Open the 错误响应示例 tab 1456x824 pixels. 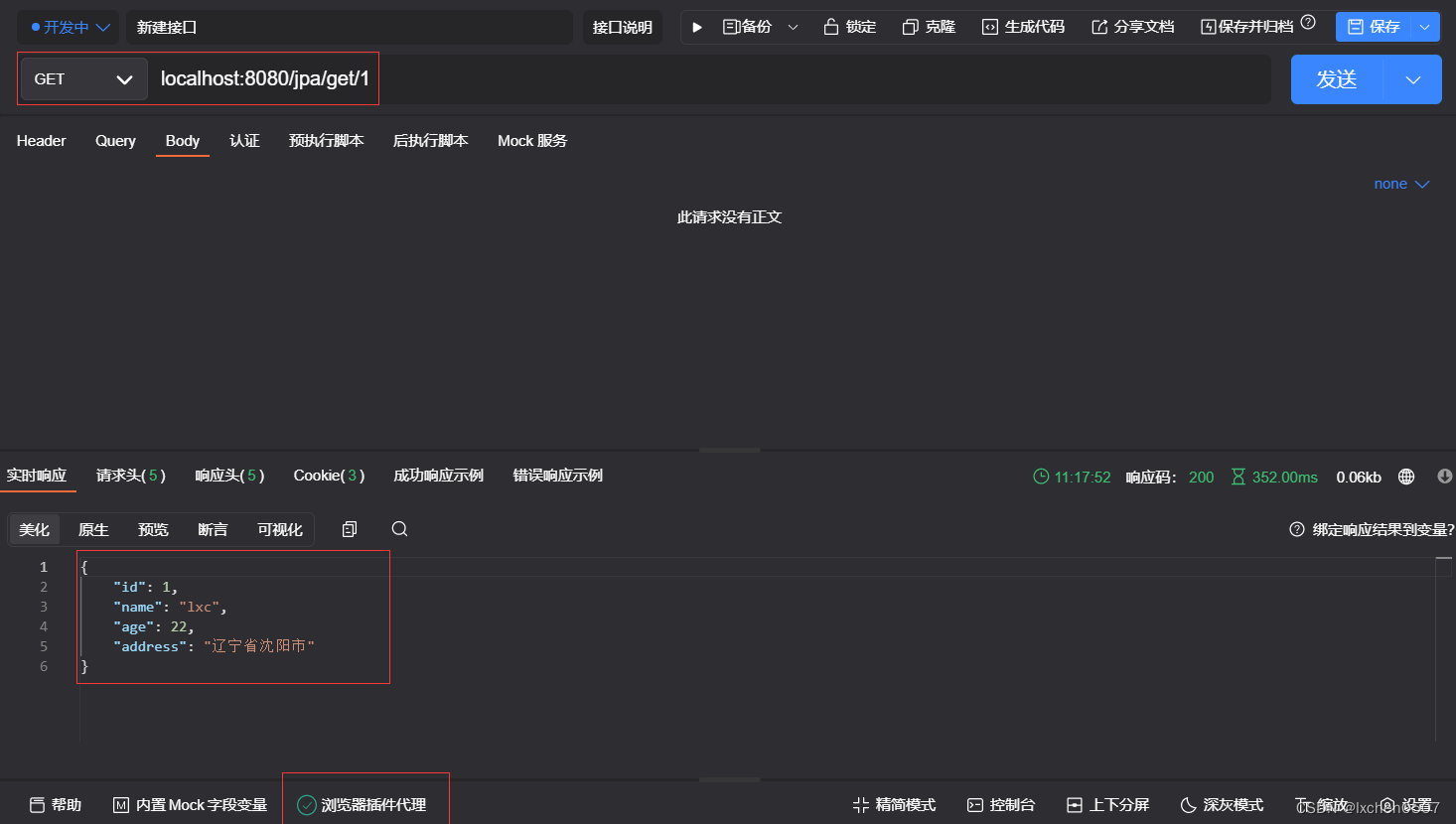coord(557,476)
